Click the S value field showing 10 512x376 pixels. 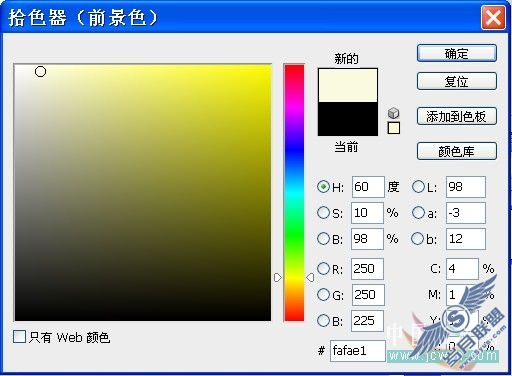[367, 213]
